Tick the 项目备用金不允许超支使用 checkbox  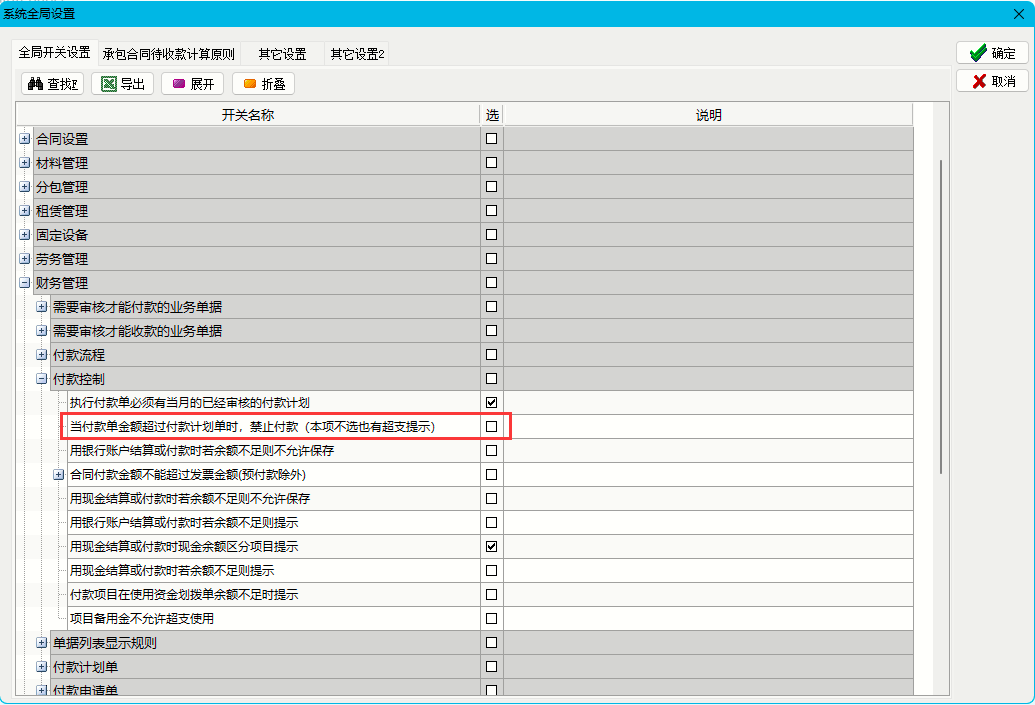click(x=491, y=619)
